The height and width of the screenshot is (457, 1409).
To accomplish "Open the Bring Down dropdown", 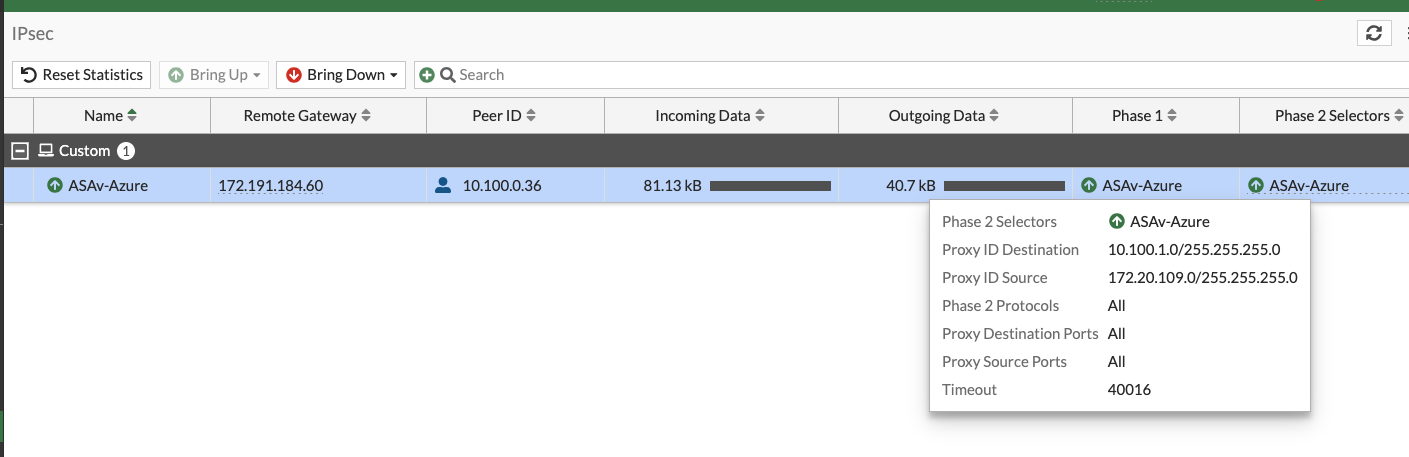I will [x=340, y=75].
